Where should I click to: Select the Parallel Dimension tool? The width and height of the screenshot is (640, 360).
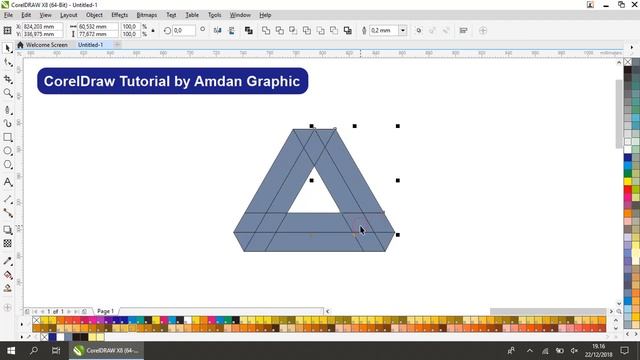click(x=7, y=199)
